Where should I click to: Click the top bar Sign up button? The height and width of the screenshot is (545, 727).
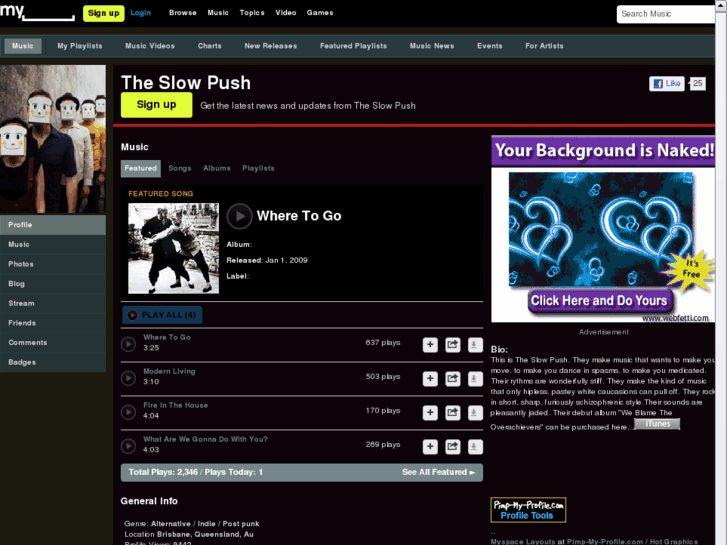point(103,13)
